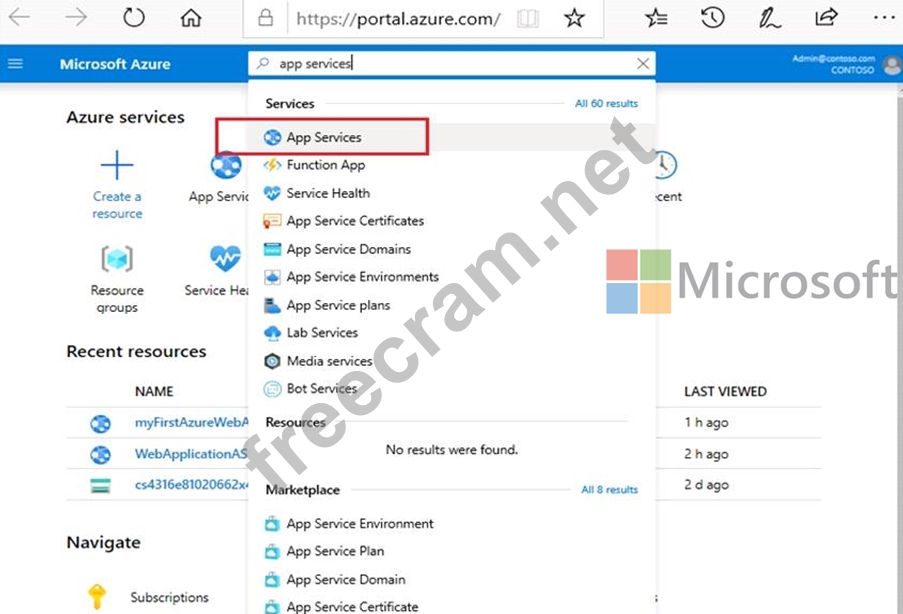Open the browser ellipsis settings menu
The width and height of the screenshot is (903, 614).
(884, 18)
